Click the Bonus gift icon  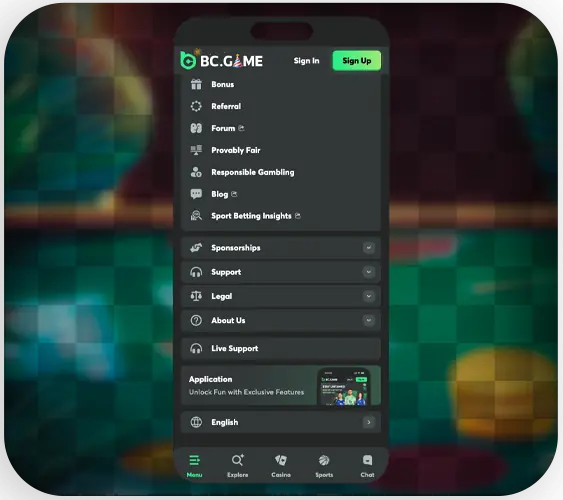click(x=196, y=84)
